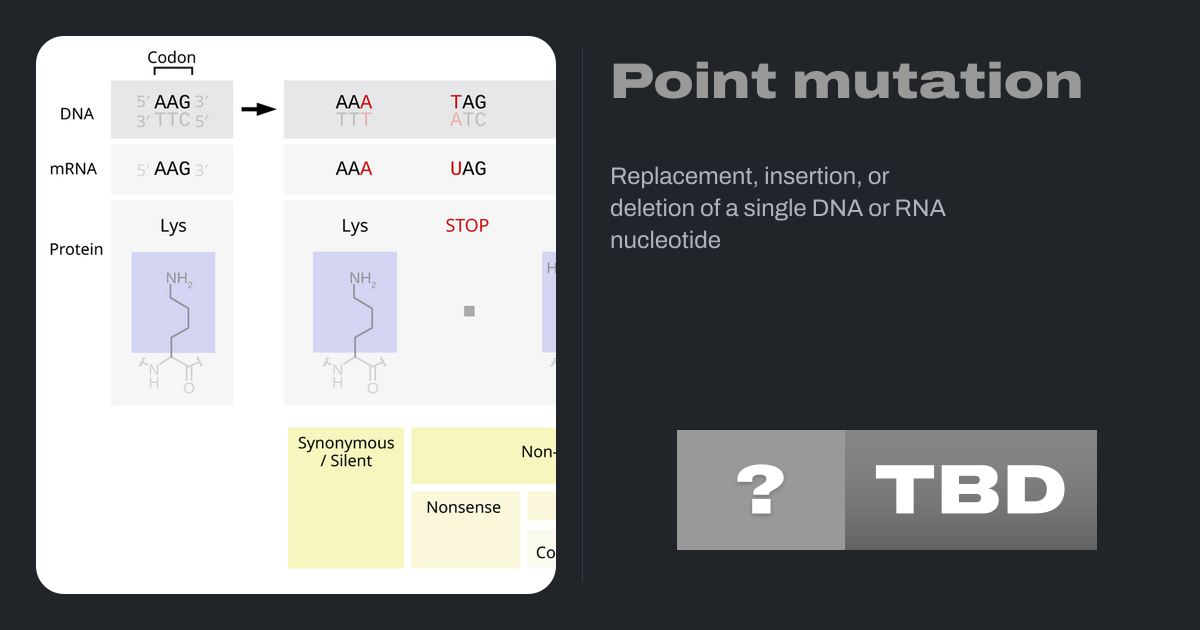The width and height of the screenshot is (1200, 630).
Task: Click the UAG codon in the mRNA row
Action: [468, 169]
